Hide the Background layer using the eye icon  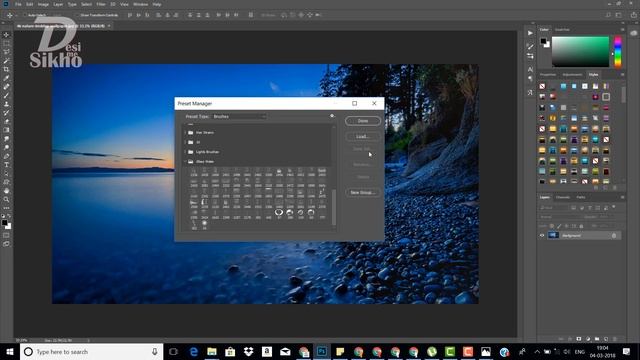pos(542,236)
